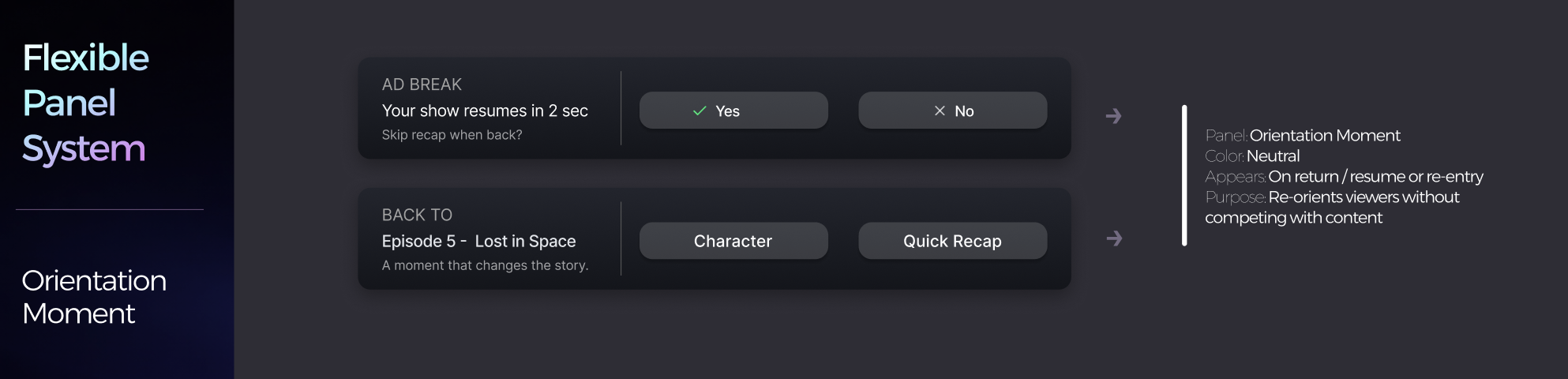This screenshot has height=379, width=1568.
Task: Click the X icon beside No
Action: coord(940,111)
